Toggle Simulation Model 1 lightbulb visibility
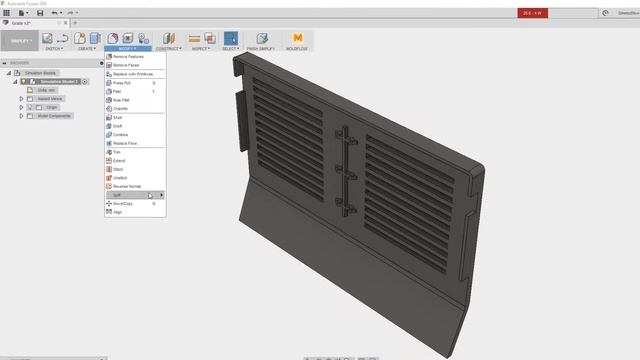 coord(24,82)
